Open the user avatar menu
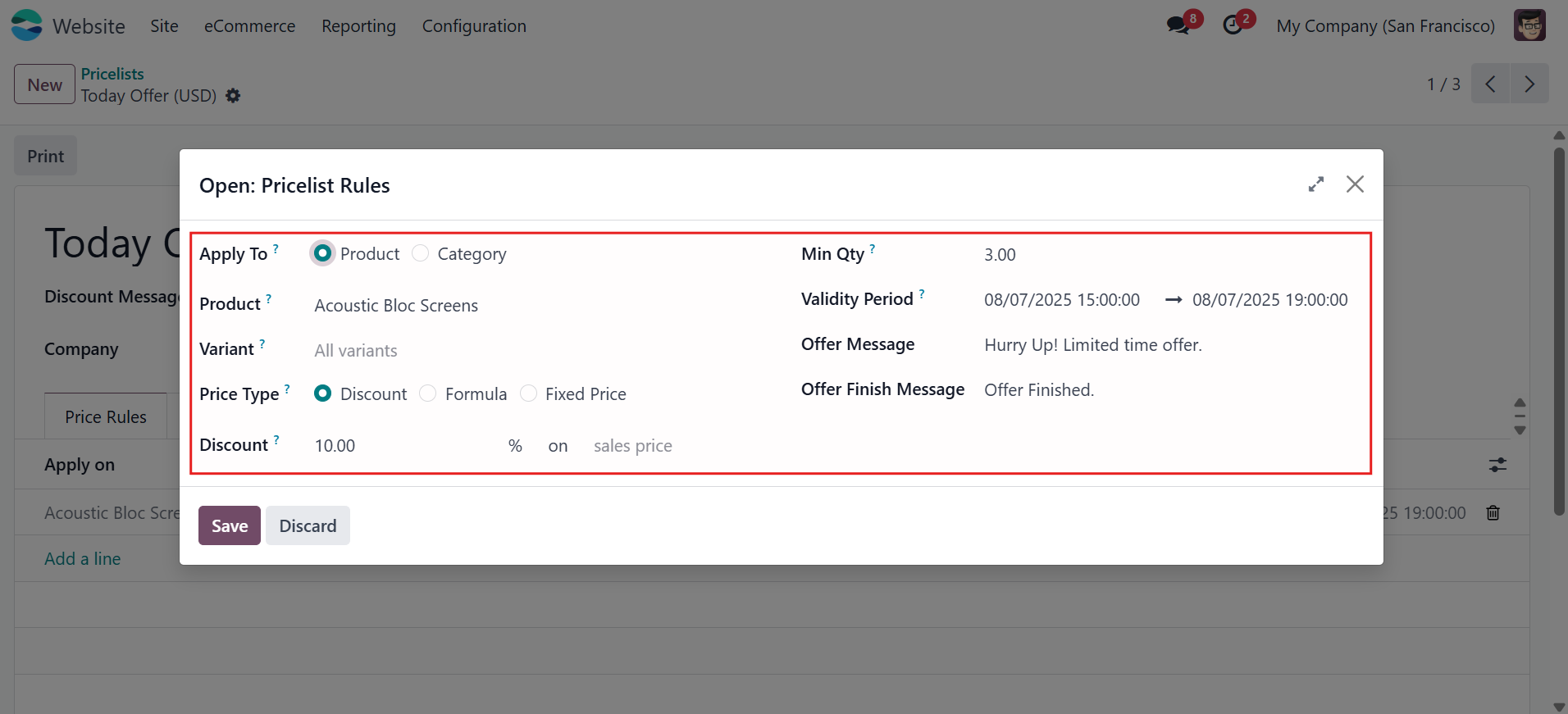The image size is (1568, 714). pos(1529,25)
